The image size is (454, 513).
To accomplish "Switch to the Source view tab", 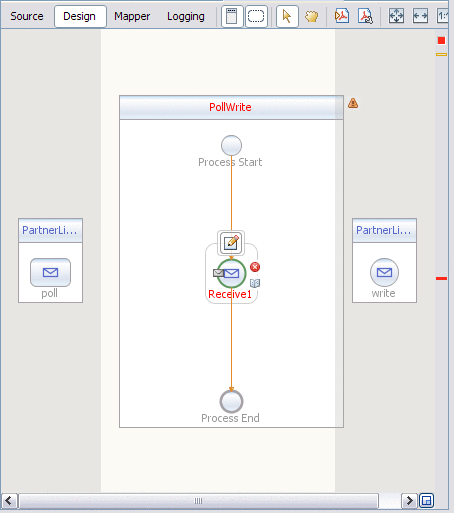I will [27, 16].
